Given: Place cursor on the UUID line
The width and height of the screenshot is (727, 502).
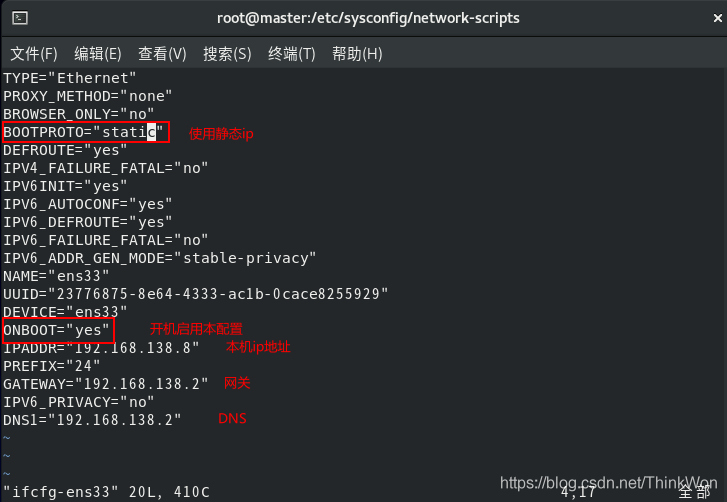Looking at the screenshot, I should tap(194, 294).
